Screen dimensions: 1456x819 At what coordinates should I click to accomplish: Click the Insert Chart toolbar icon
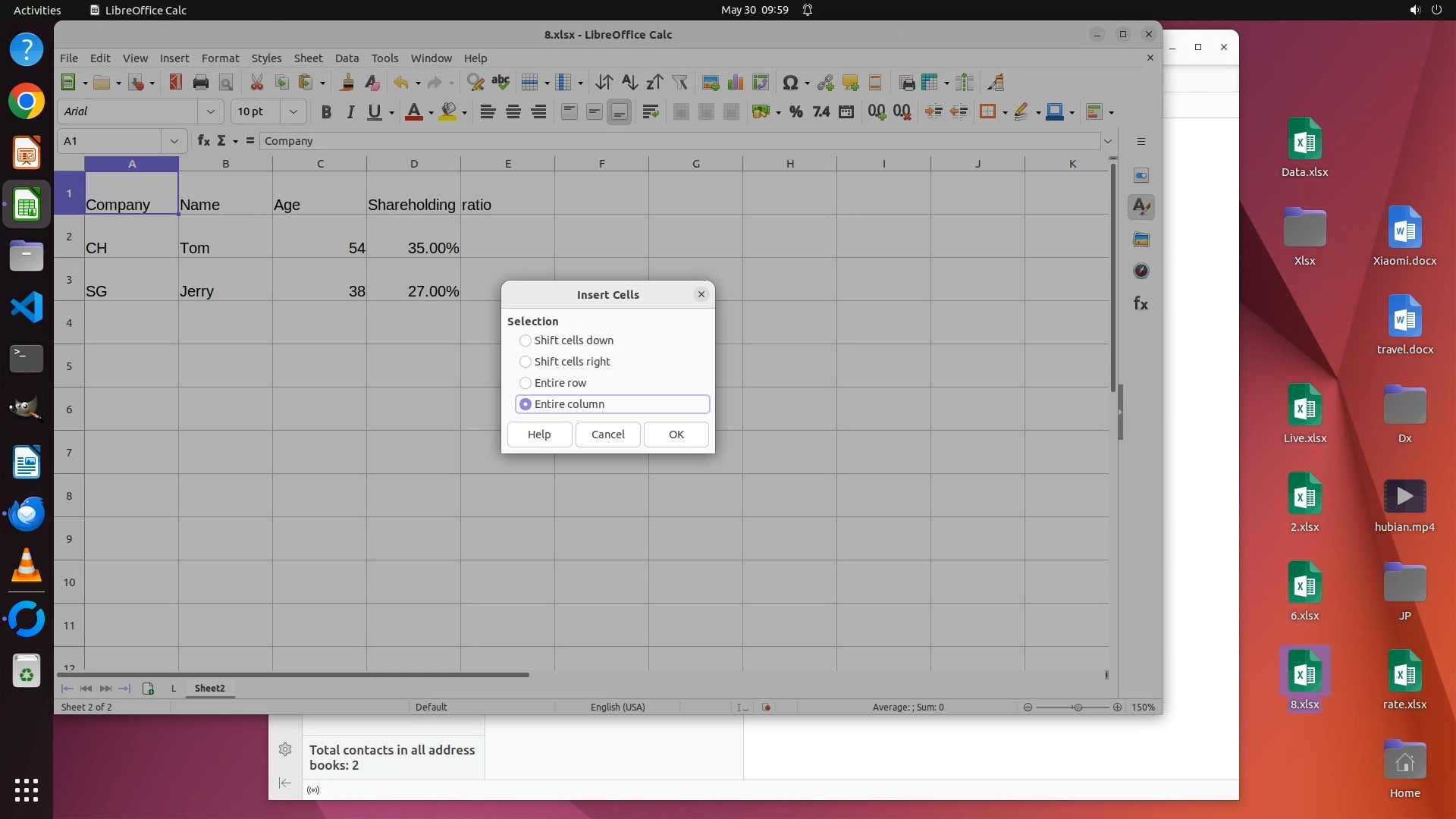tap(735, 83)
